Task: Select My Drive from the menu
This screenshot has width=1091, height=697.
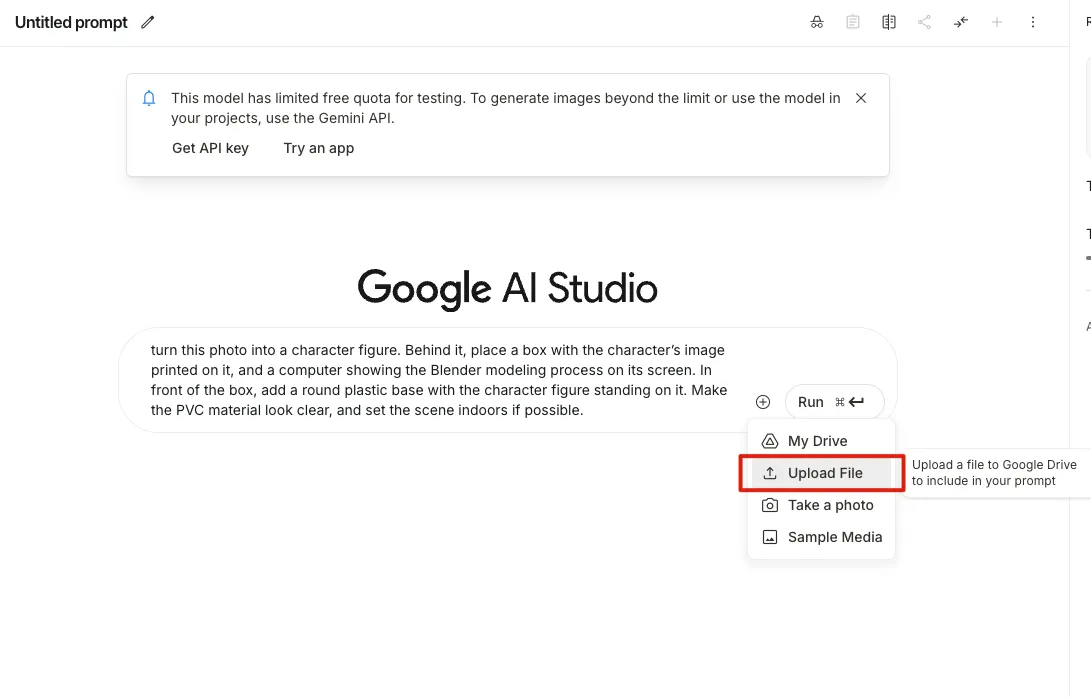Action: click(817, 441)
